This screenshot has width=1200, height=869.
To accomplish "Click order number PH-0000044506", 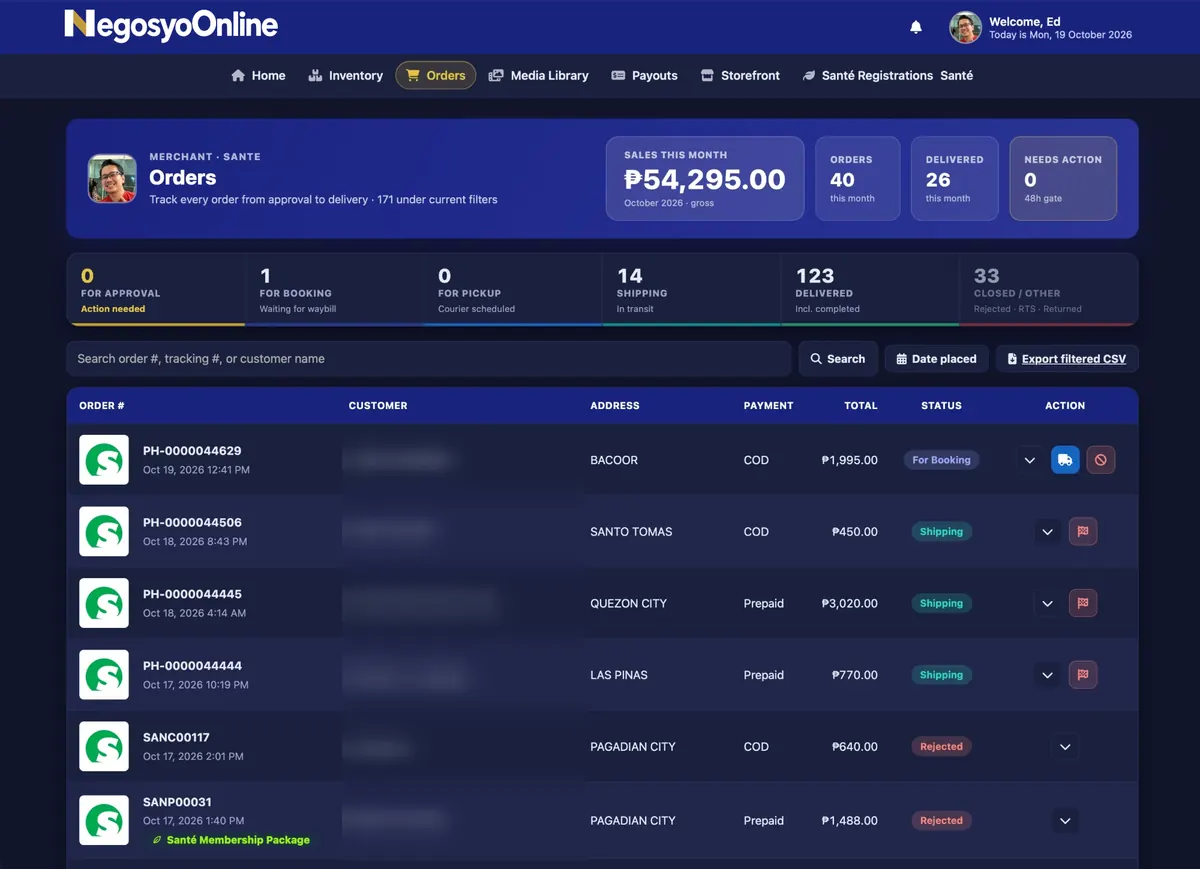I will point(192,523).
